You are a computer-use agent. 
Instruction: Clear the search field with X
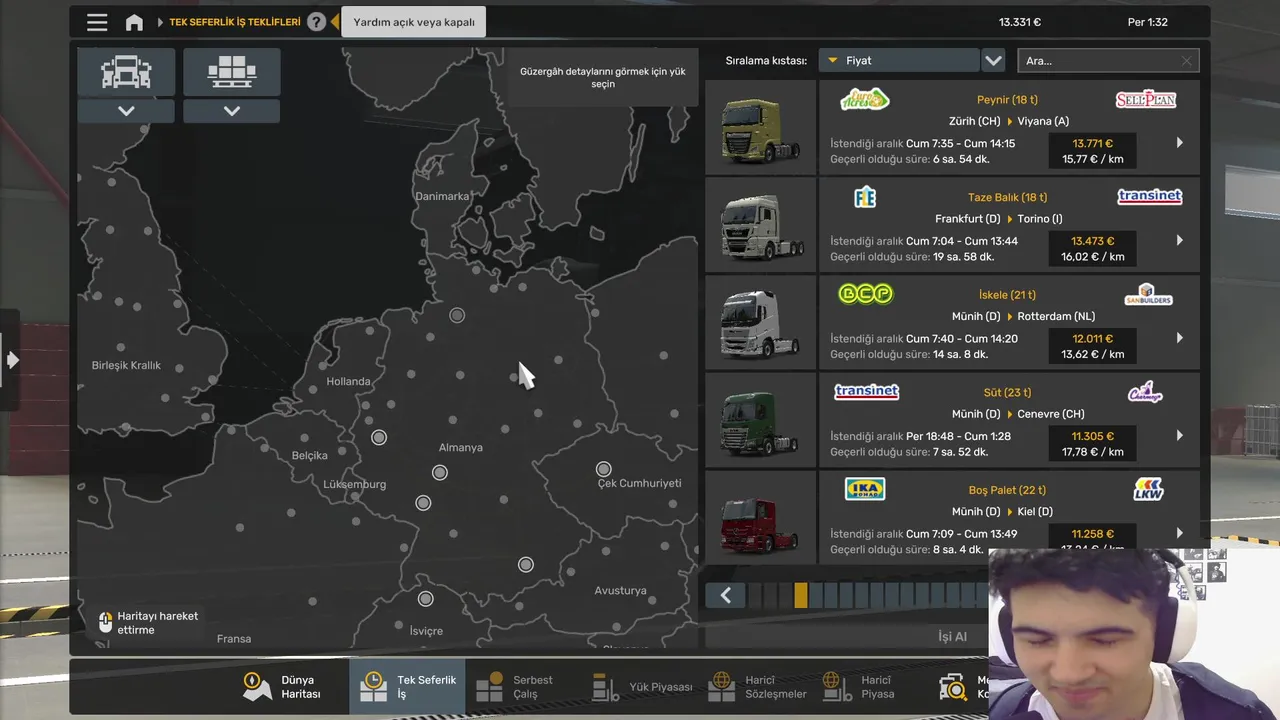click(1187, 61)
